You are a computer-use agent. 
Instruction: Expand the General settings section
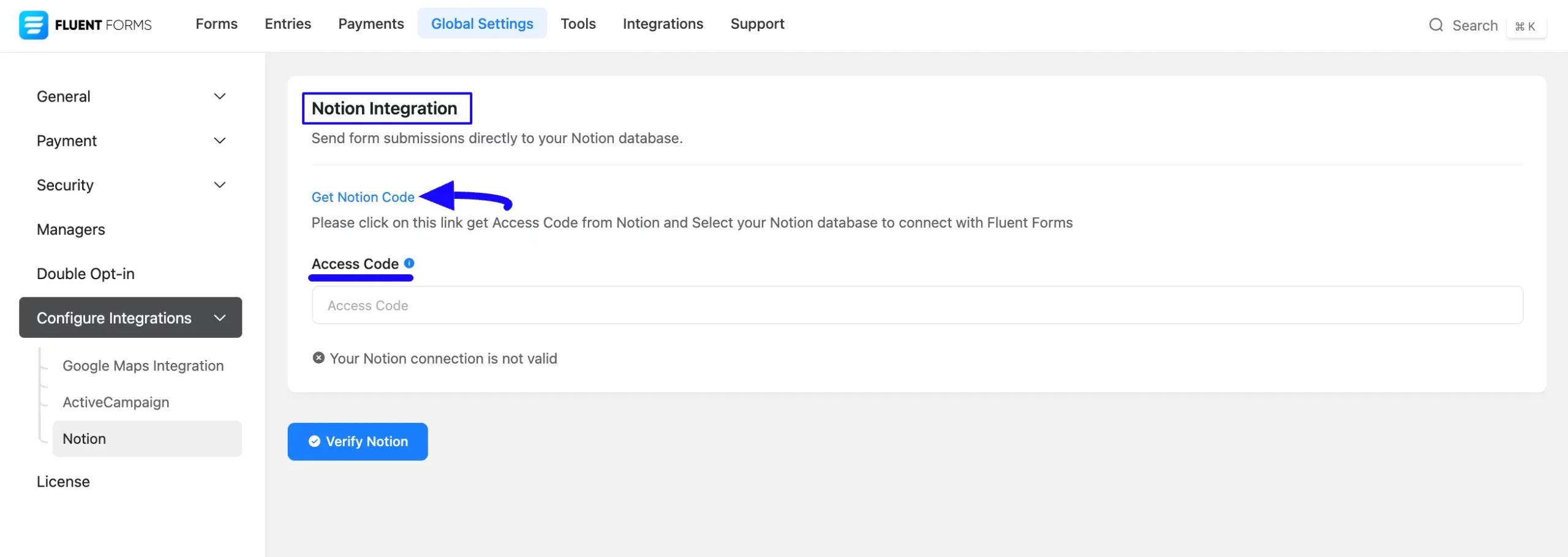coord(130,96)
